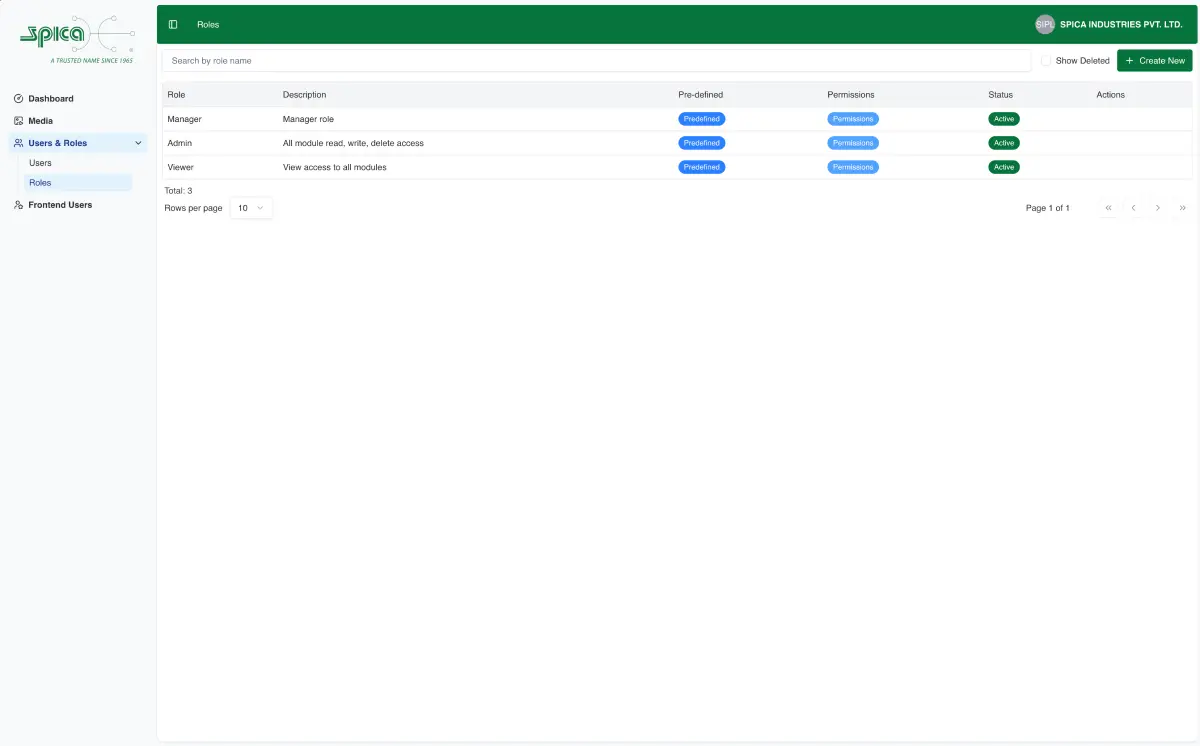The image size is (1200, 746).
Task: Select the Dashboard icon in the sidebar
Action: [18, 98]
